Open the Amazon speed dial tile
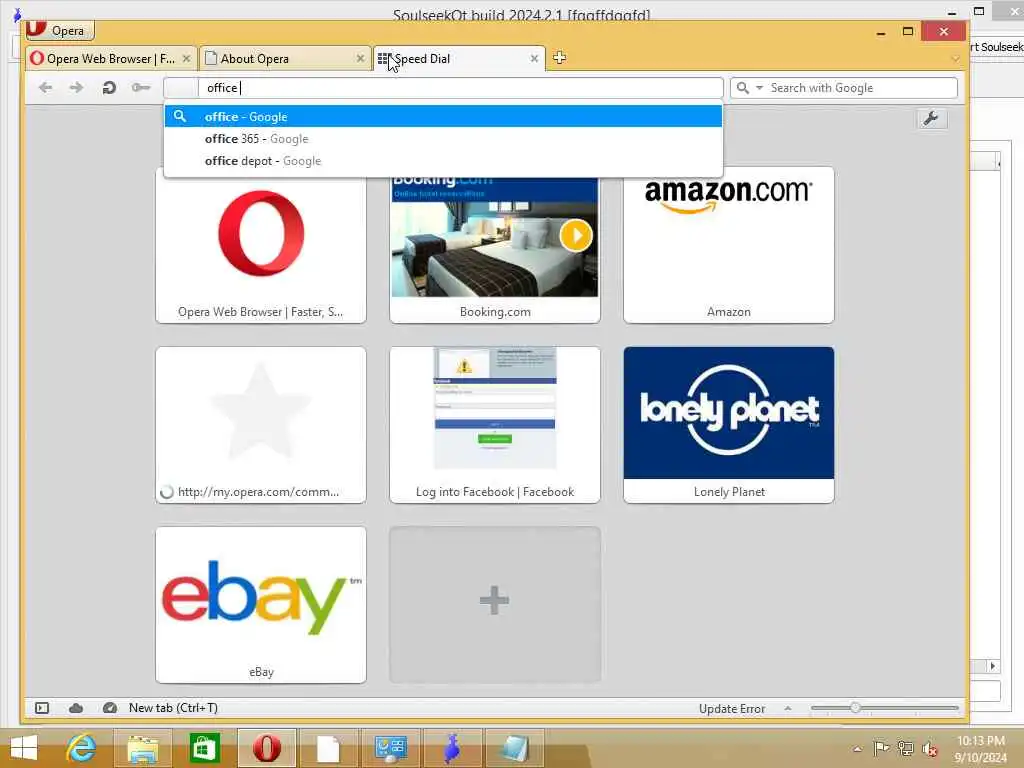Image resolution: width=1024 pixels, height=768 pixels. 729,245
